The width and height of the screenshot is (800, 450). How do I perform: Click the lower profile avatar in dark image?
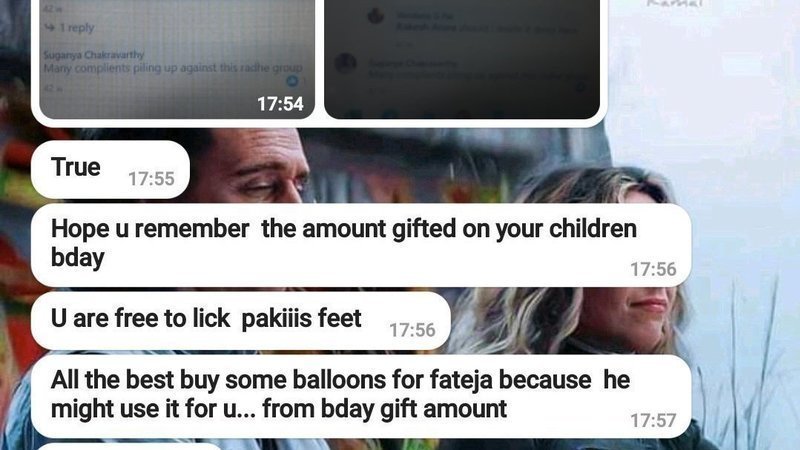coord(345,63)
